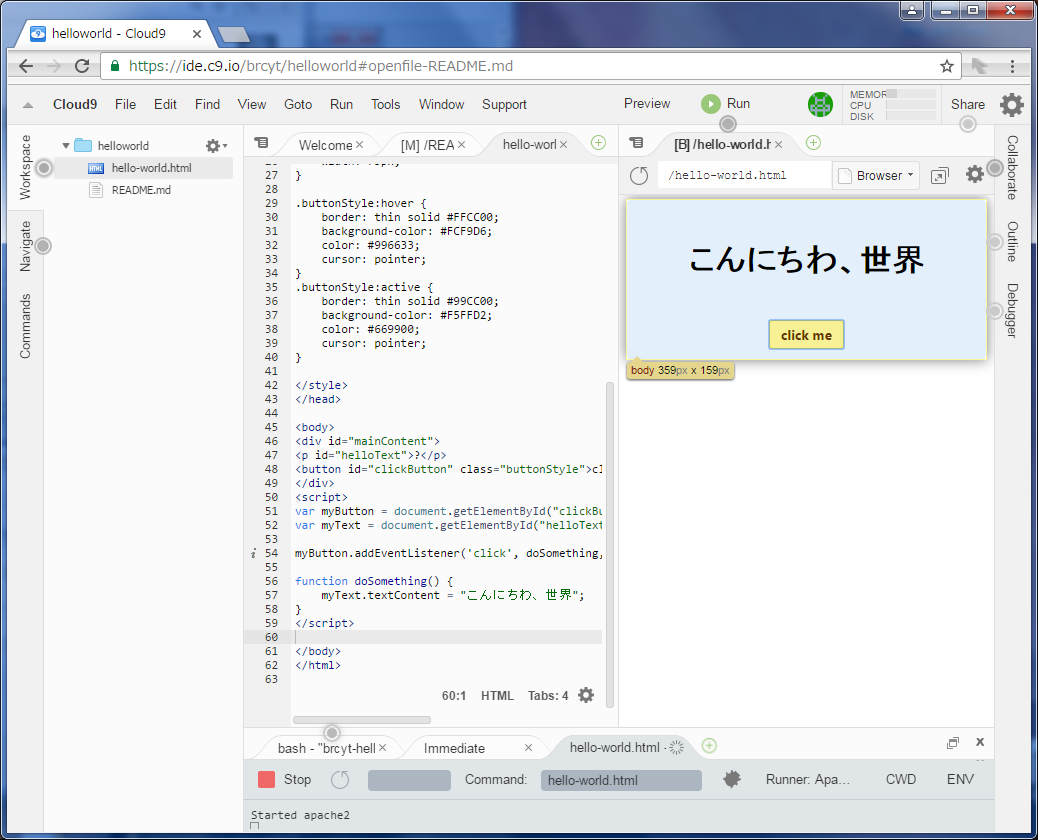Open the Edit menu
Screen dimensions: 1038x840
165,104
